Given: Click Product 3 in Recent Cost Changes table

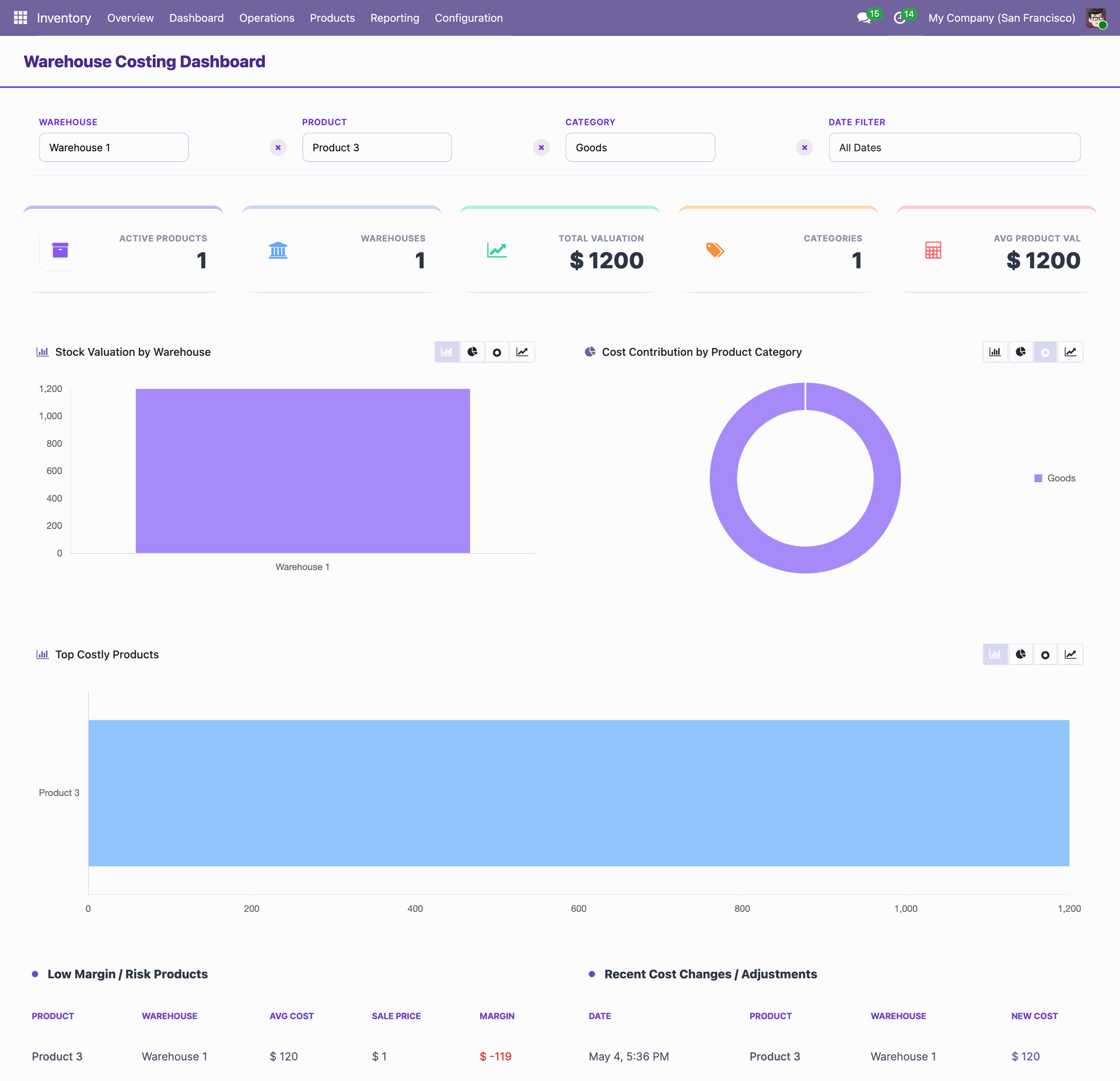Looking at the screenshot, I should [775, 1056].
